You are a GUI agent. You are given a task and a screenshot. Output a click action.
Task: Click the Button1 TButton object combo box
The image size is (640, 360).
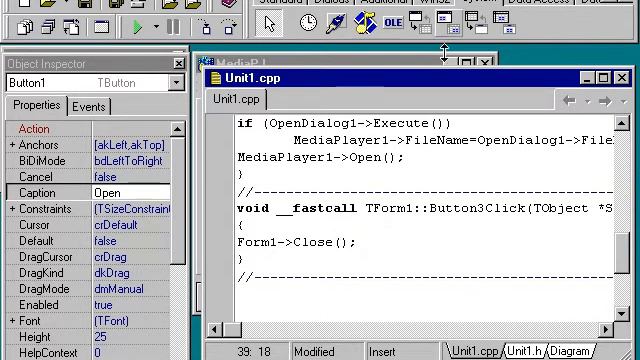point(95,82)
